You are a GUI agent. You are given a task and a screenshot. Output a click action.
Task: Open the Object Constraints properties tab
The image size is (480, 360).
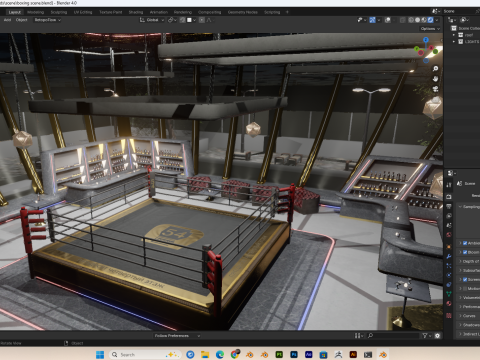tap(449, 284)
